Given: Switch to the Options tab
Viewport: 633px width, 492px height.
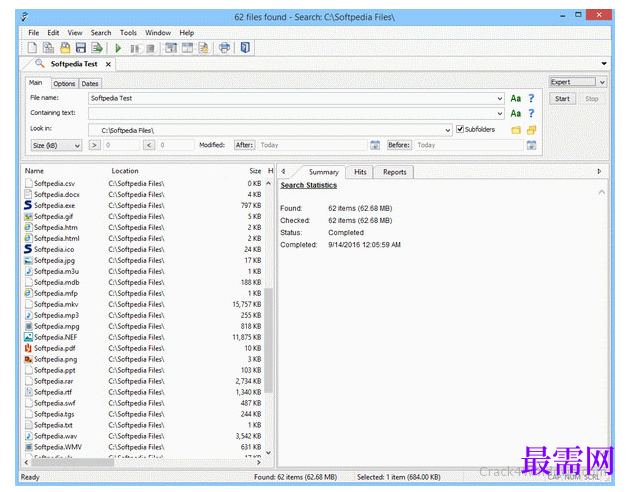Looking at the screenshot, I should click(64, 84).
